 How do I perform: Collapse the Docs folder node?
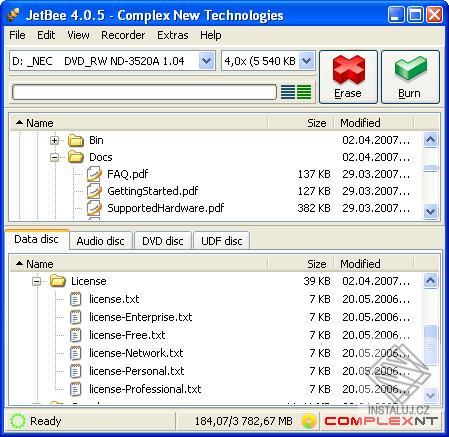pyautogui.click(x=54, y=157)
